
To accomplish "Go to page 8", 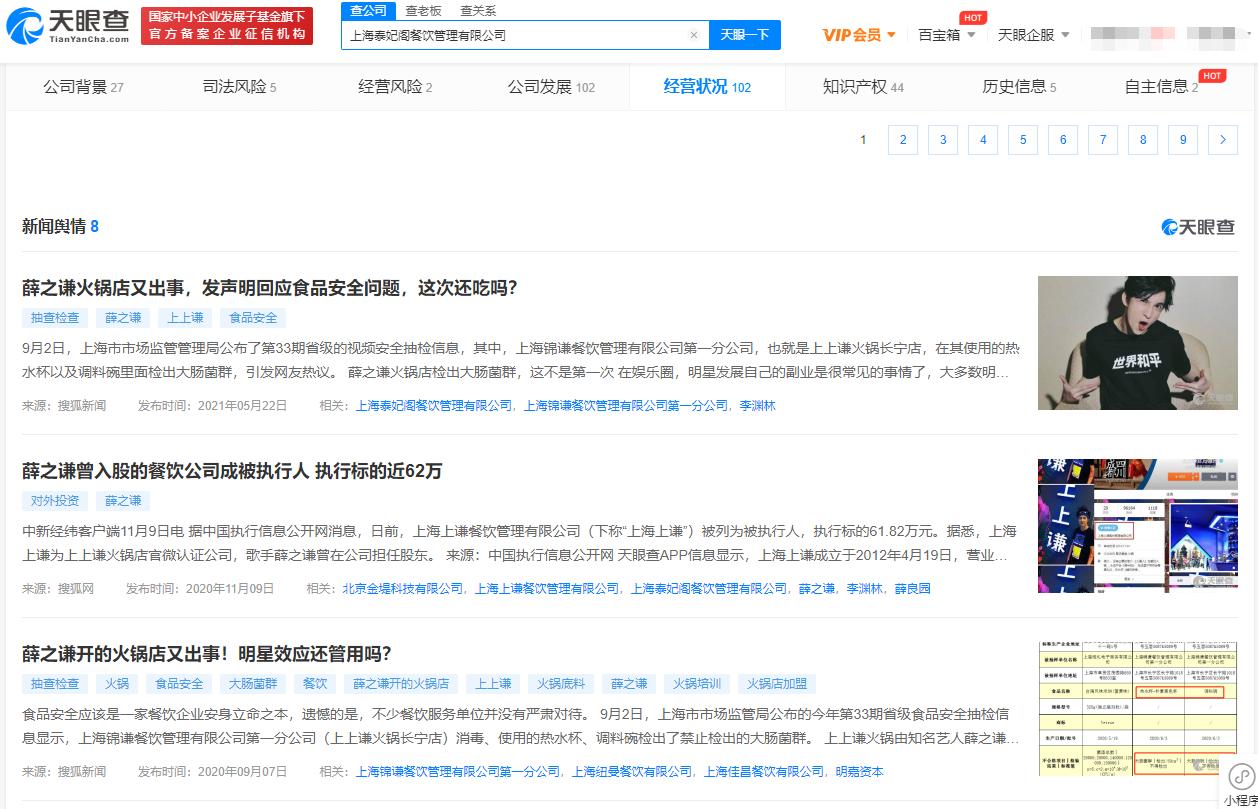I will (x=1143, y=140).
